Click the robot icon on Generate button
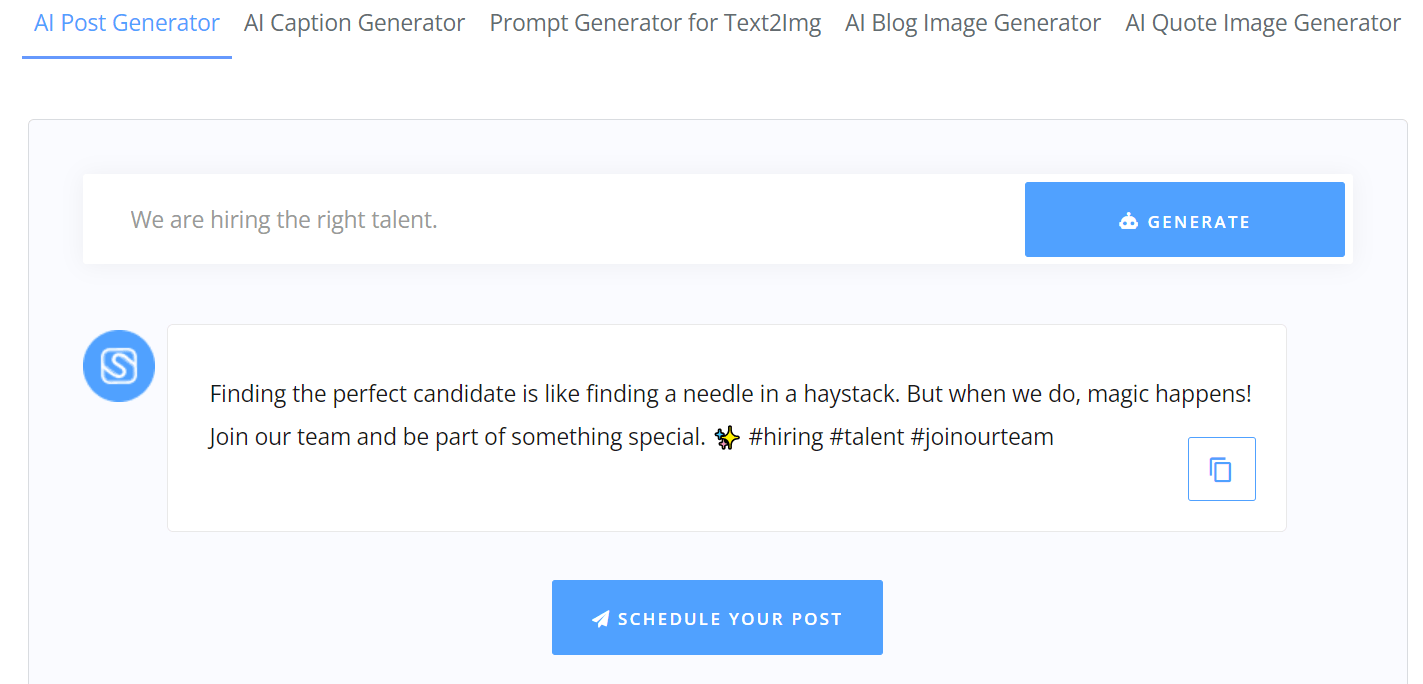1423x684 pixels. [1128, 221]
